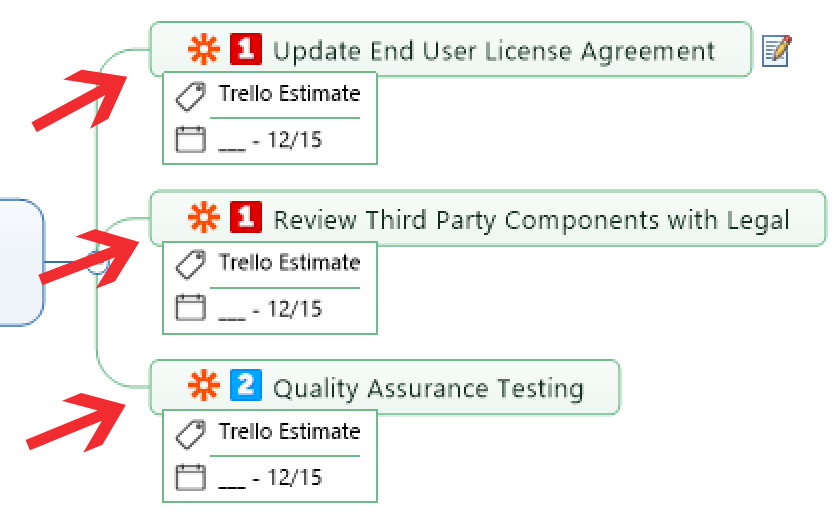Select the Quality Assurance Testing topic

pyautogui.click(x=385, y=387)
